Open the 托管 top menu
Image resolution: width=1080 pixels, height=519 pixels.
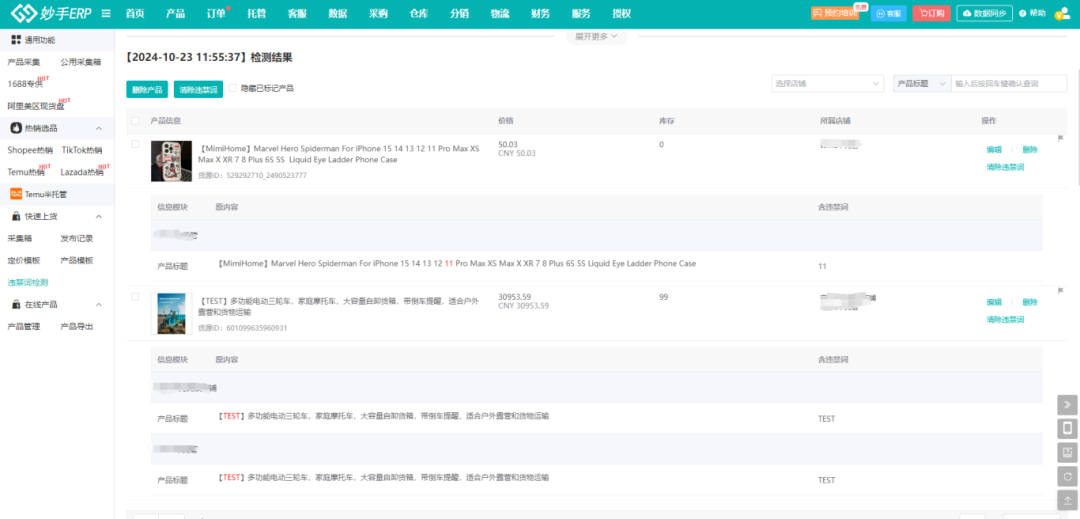tap(257, 14)
